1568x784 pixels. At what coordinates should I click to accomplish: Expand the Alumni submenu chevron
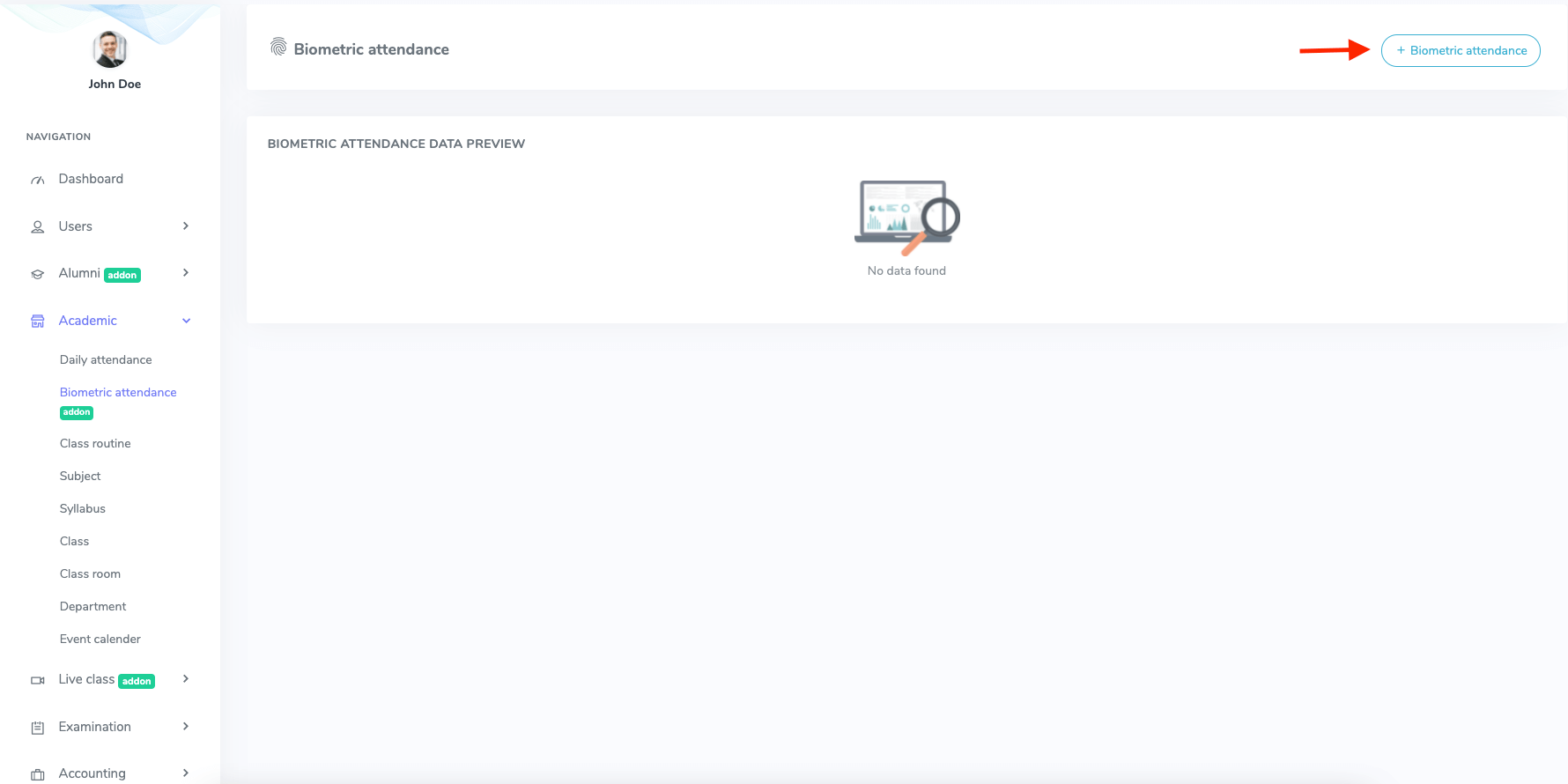[x=186, y=273]
